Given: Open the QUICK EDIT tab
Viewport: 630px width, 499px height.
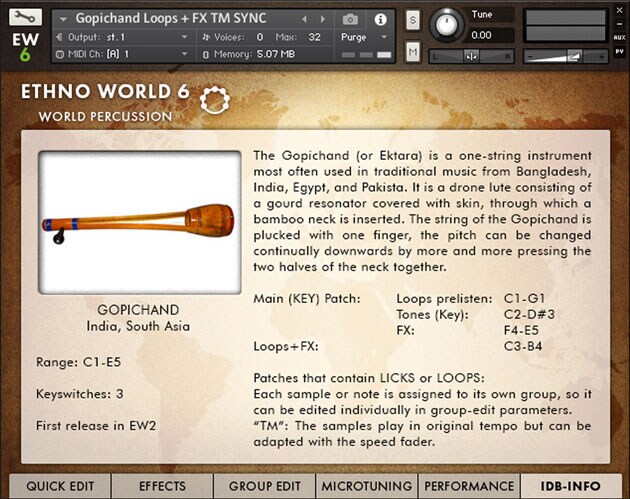Looking at the screenshot, I should point(60,486).
